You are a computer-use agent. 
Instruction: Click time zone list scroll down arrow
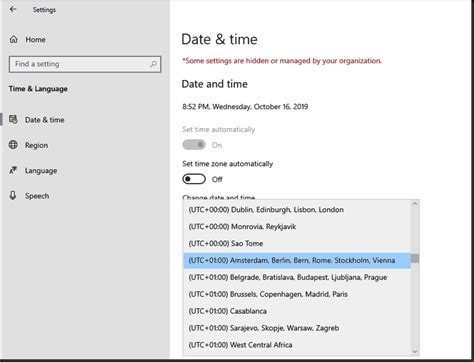click(415, 351)
